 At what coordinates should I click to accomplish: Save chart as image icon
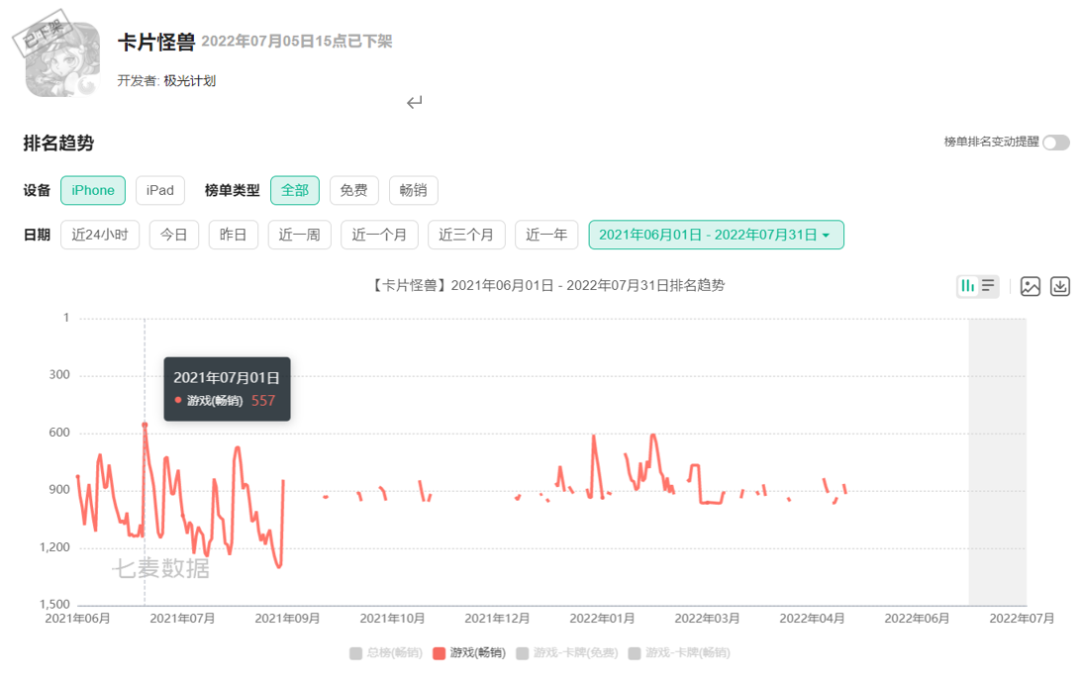[1030, 286]
